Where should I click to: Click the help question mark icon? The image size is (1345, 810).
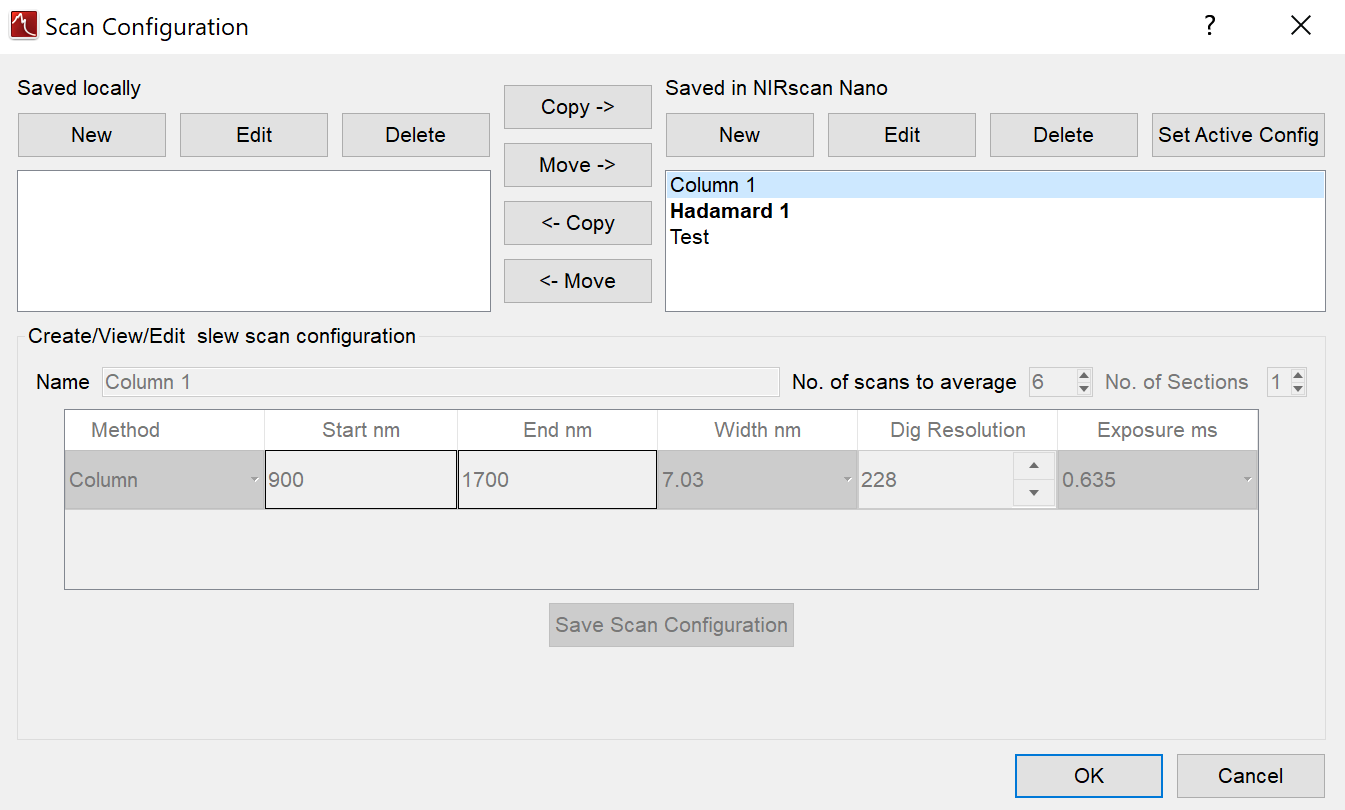(x=1209, y=26)
